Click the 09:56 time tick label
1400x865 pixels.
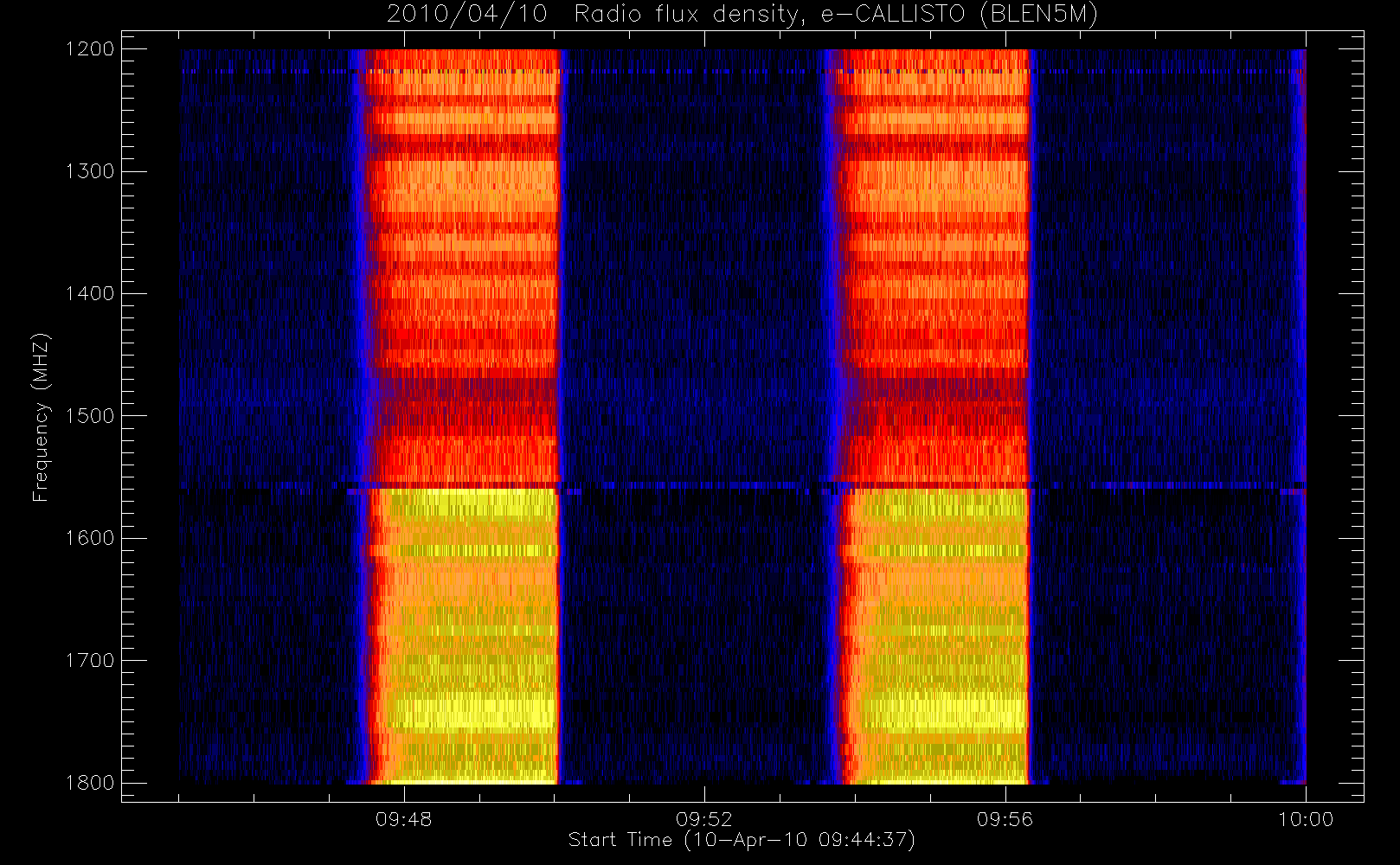(x=1005, y=819)
